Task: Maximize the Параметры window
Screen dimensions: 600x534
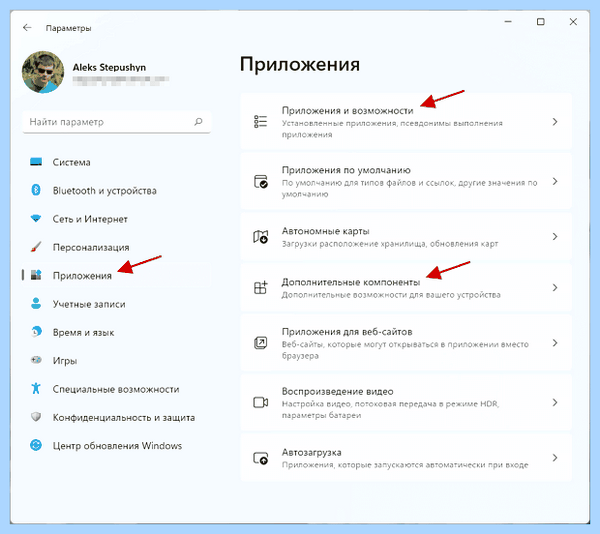Action: coord(540,22)
